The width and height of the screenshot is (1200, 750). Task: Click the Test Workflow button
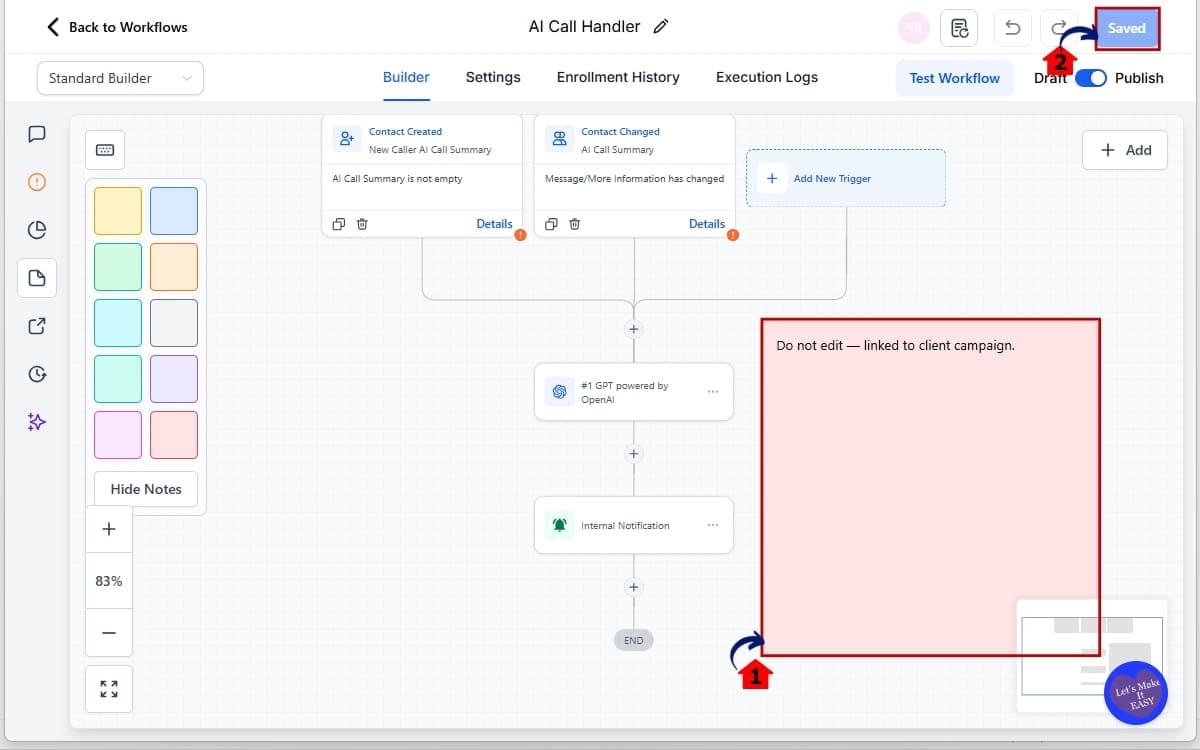tap(954, 78)
